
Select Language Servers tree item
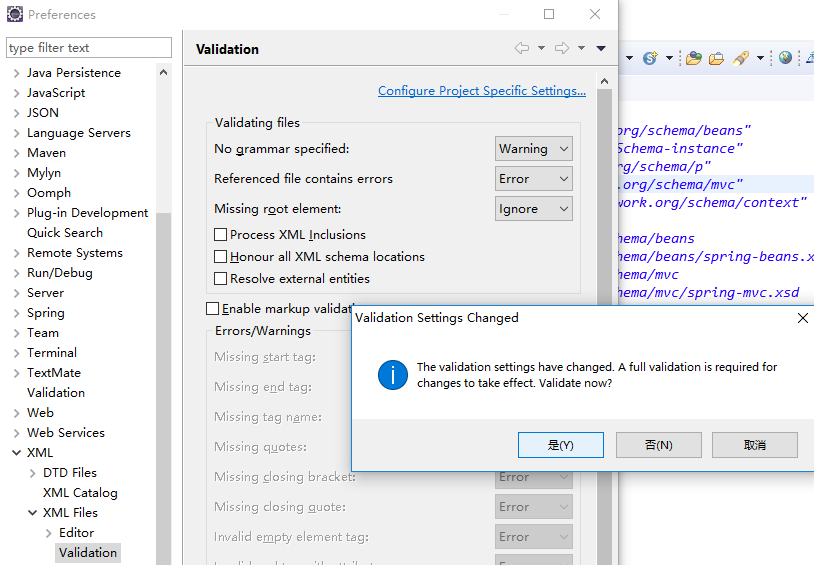79,133
